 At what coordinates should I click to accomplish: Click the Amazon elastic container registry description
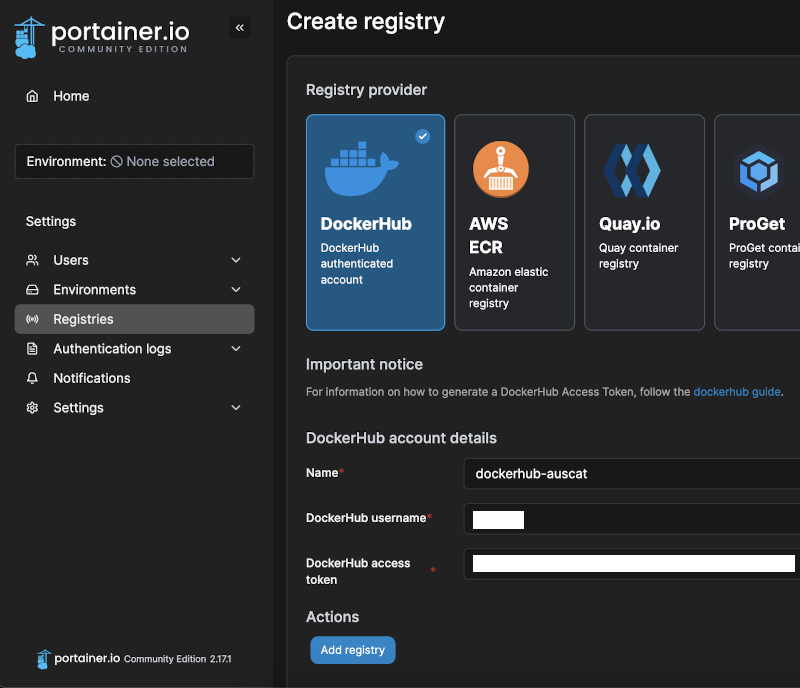(509, 287)
